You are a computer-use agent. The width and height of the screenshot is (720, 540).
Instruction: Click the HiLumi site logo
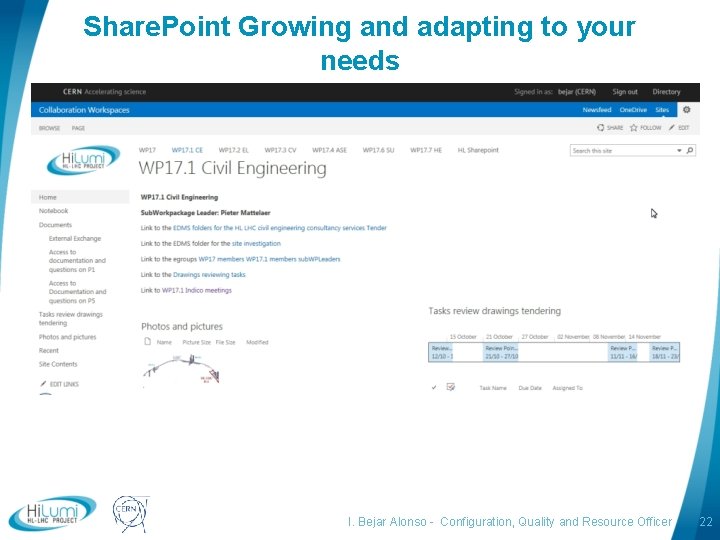(x=84, y=160)
